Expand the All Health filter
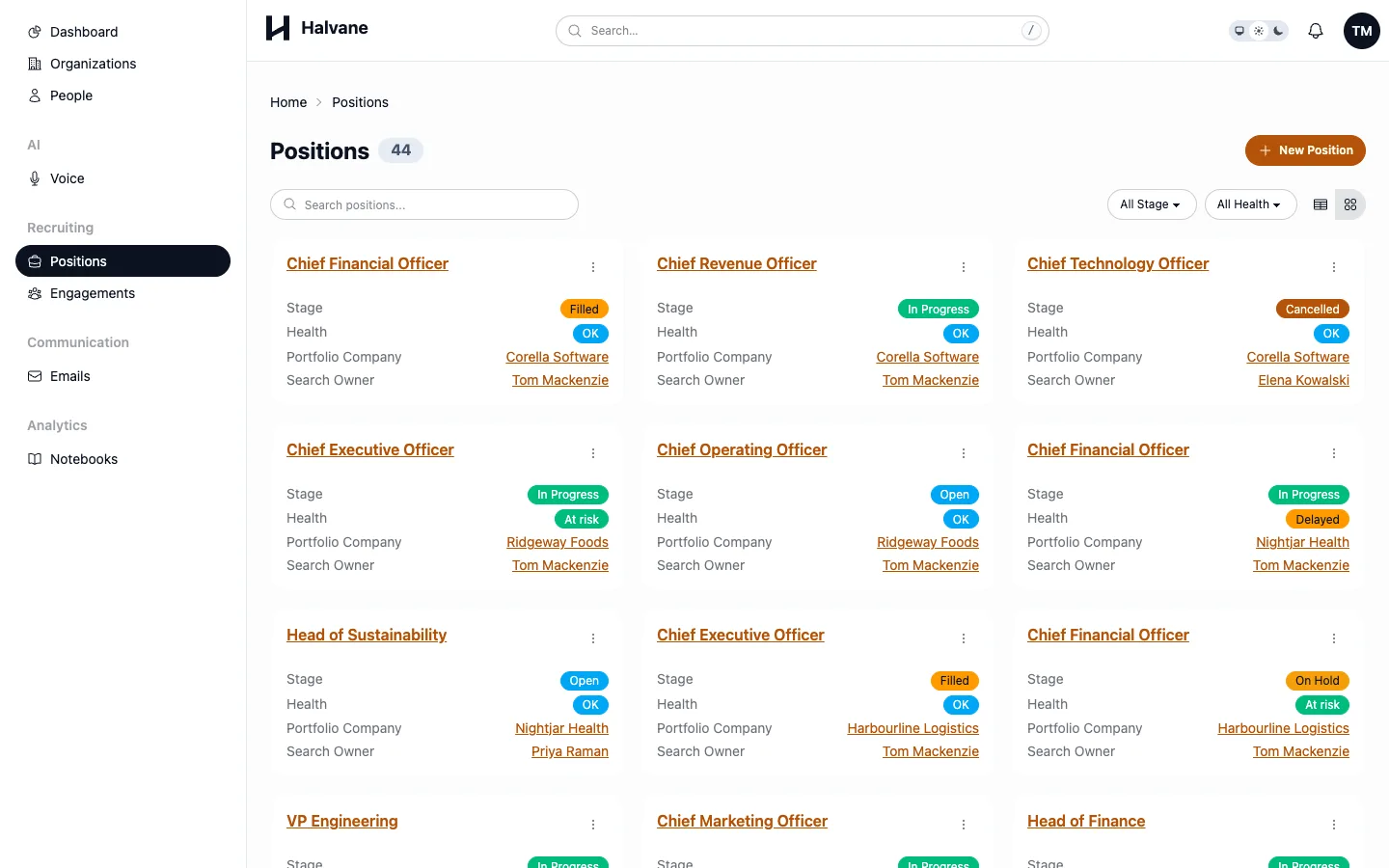This screenshot has height=868, width=1389. click(x=1250, y=204)
